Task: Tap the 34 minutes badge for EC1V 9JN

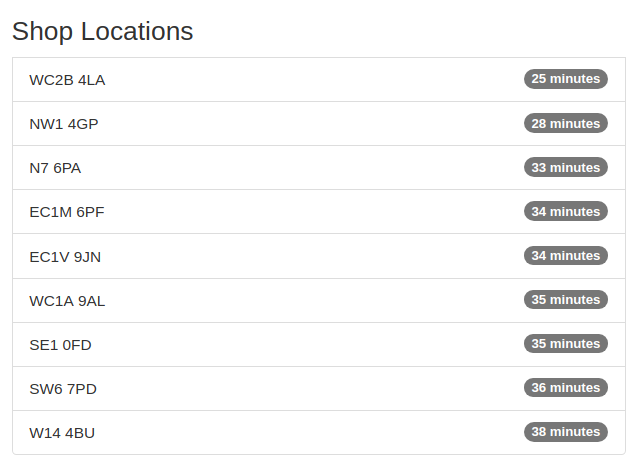Action: (565, 255)
